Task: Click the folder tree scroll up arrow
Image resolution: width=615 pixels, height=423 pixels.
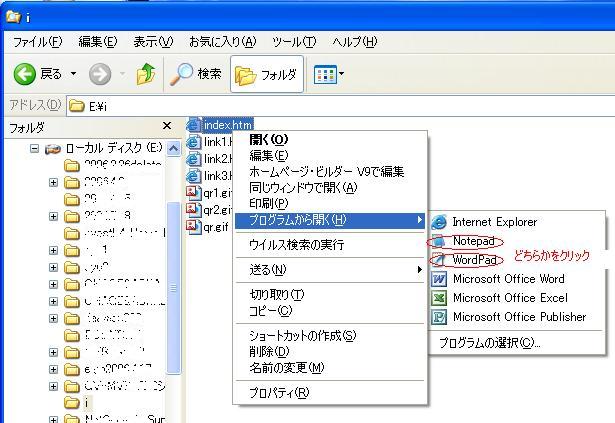Action: pyautogui.click(x=173, y=148)
